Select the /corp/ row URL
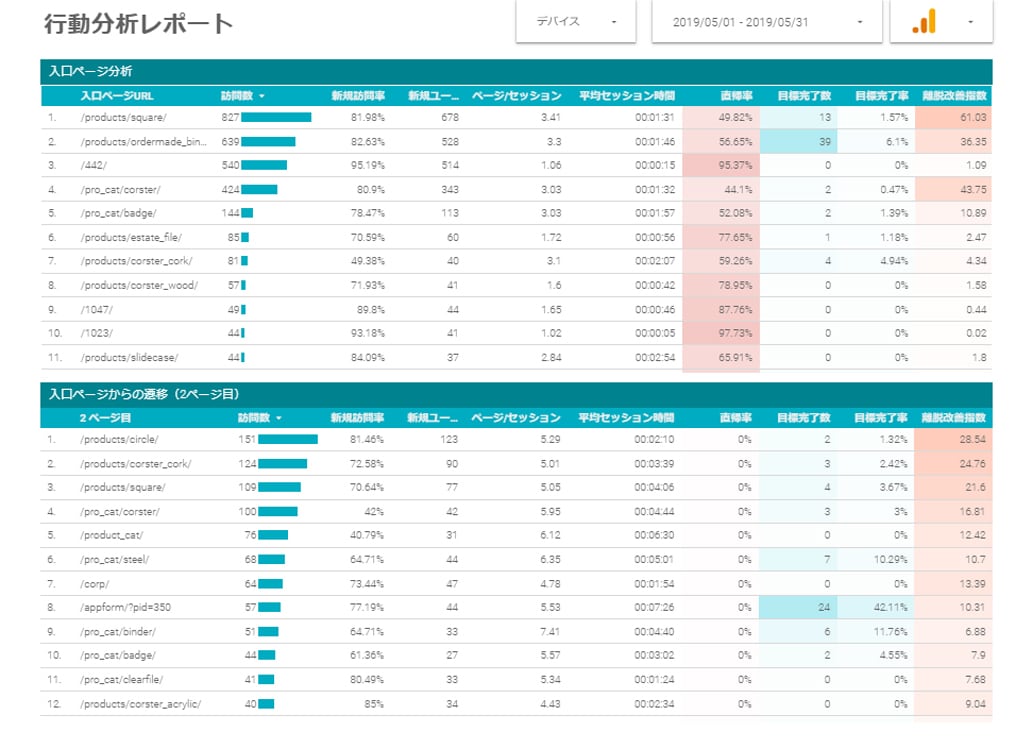The width and height of the screenshot is (1009, 744). [x=95, y=584]
